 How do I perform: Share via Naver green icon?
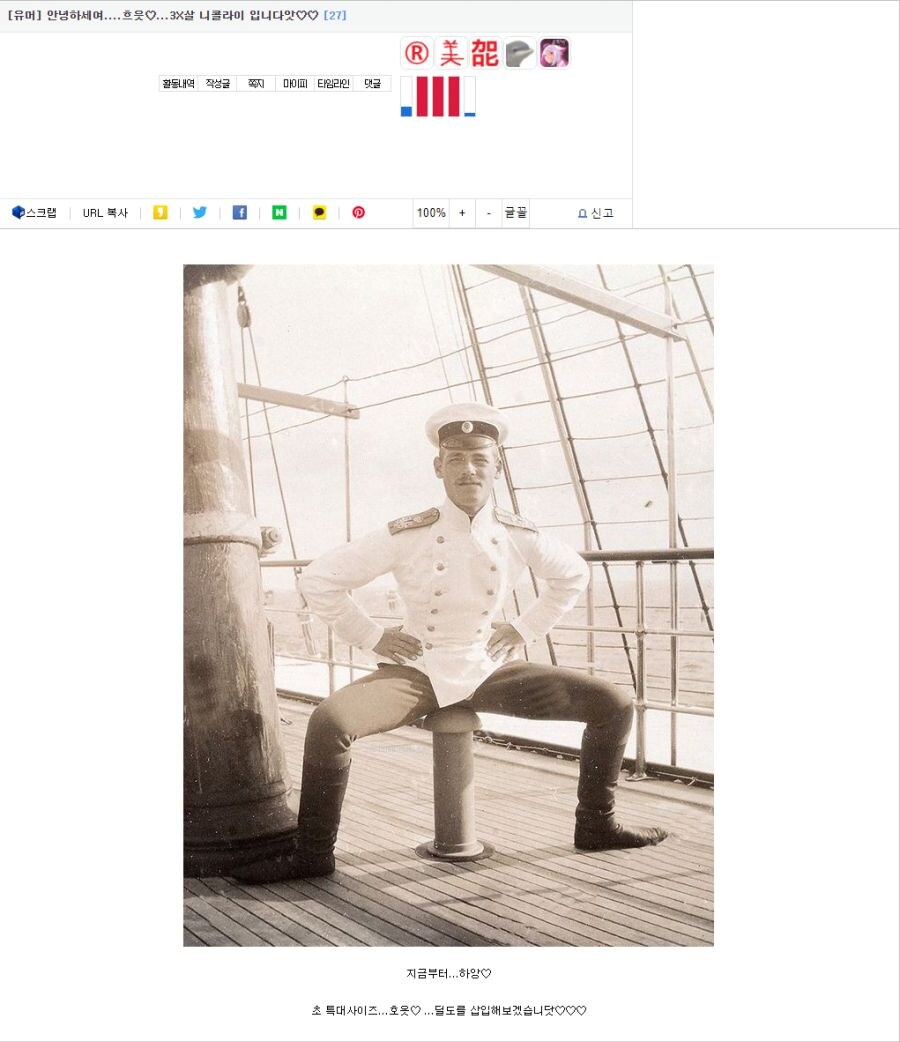(279, 213)
